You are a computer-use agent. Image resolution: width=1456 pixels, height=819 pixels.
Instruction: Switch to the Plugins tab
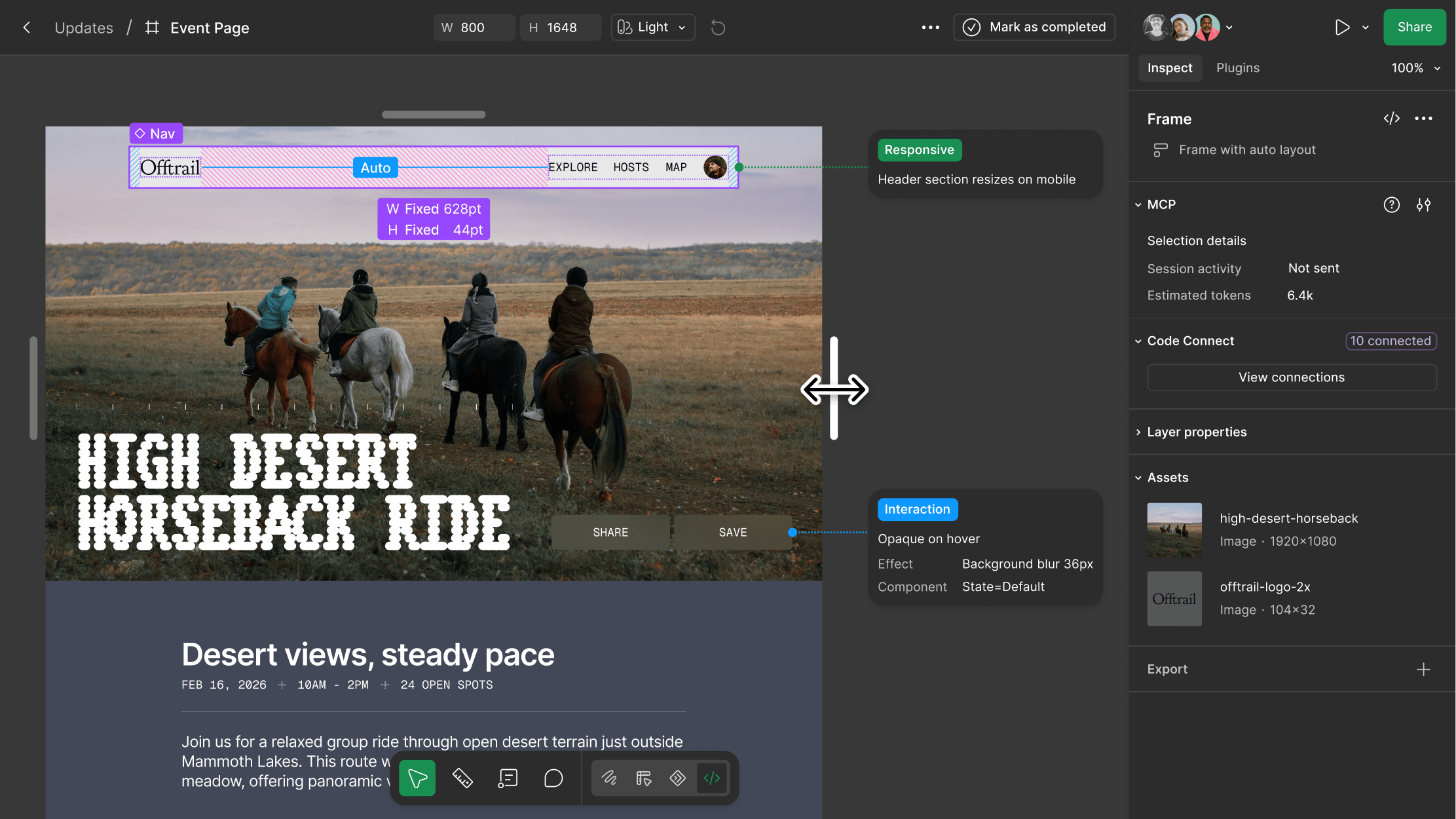1238,68
